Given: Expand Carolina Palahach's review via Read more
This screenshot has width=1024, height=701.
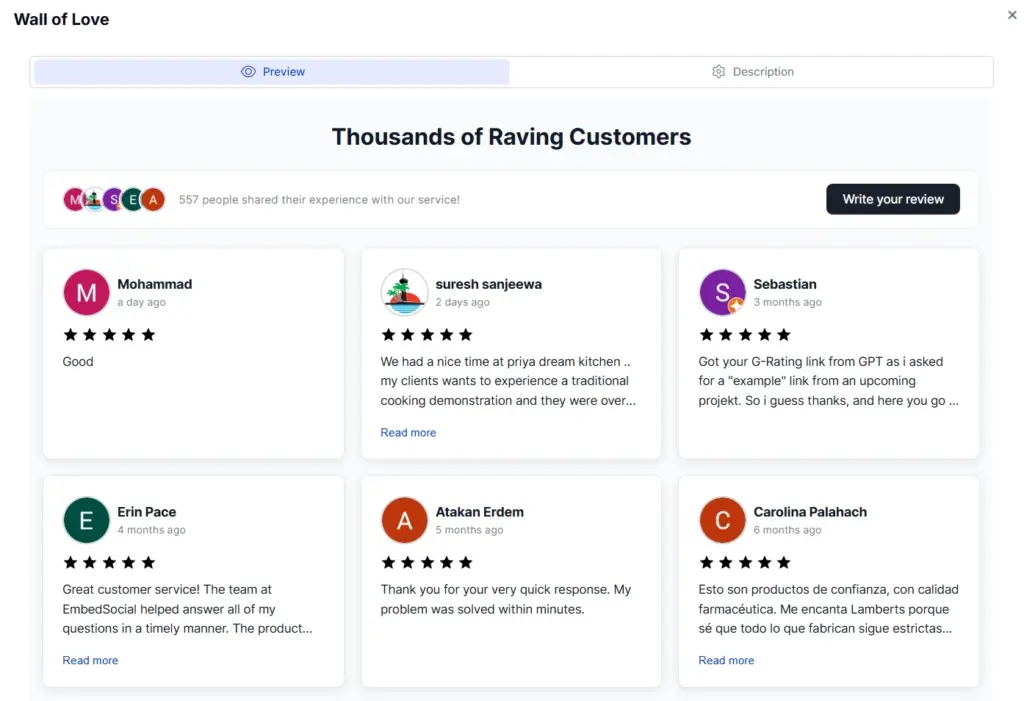Looking at the screenshot, I should pyautogui.click(x=726, y=661).
